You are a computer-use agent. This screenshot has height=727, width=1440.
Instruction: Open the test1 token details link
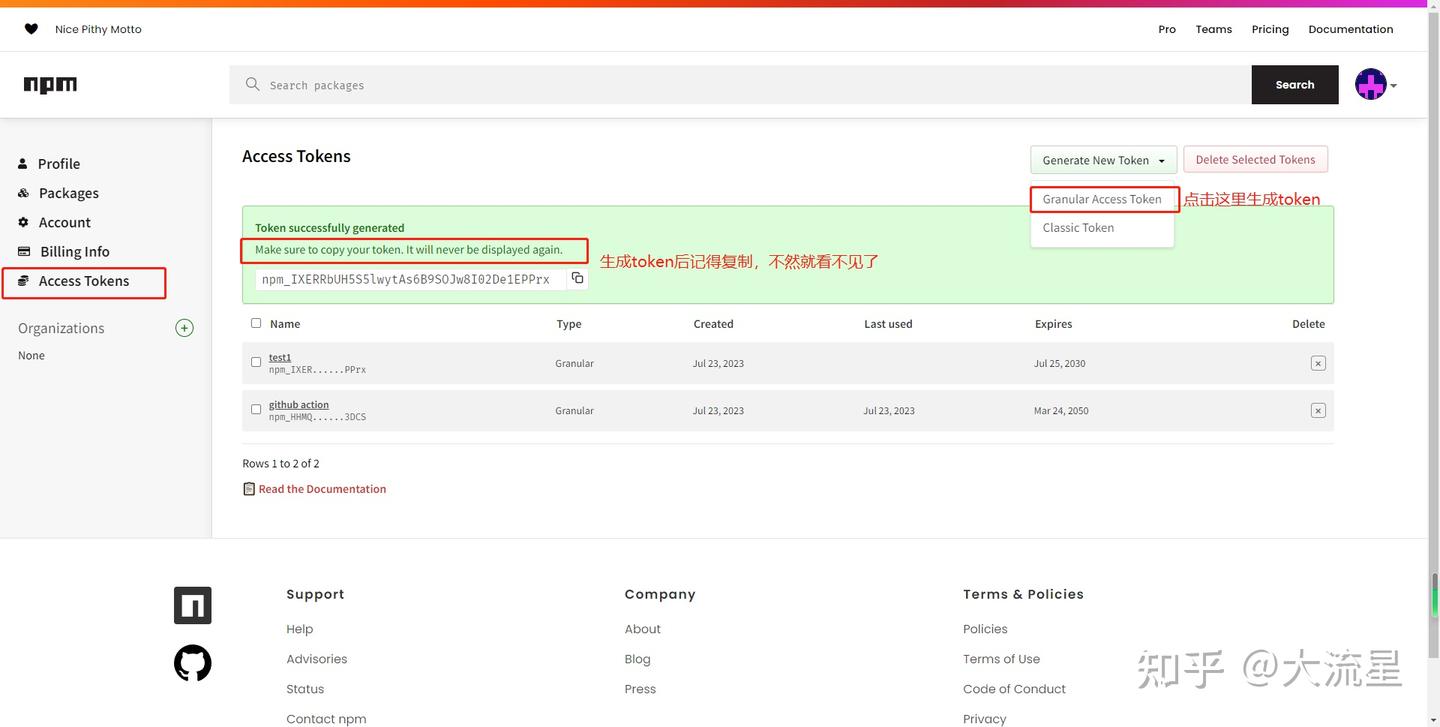(x=279, y=356)
